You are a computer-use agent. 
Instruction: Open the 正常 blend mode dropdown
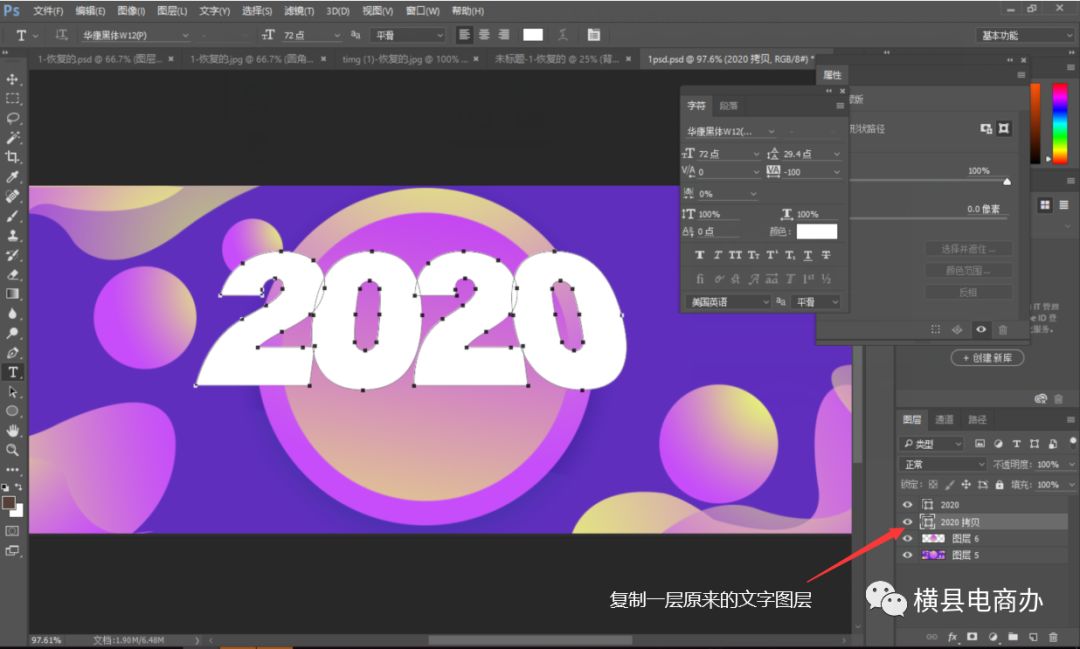943,464
